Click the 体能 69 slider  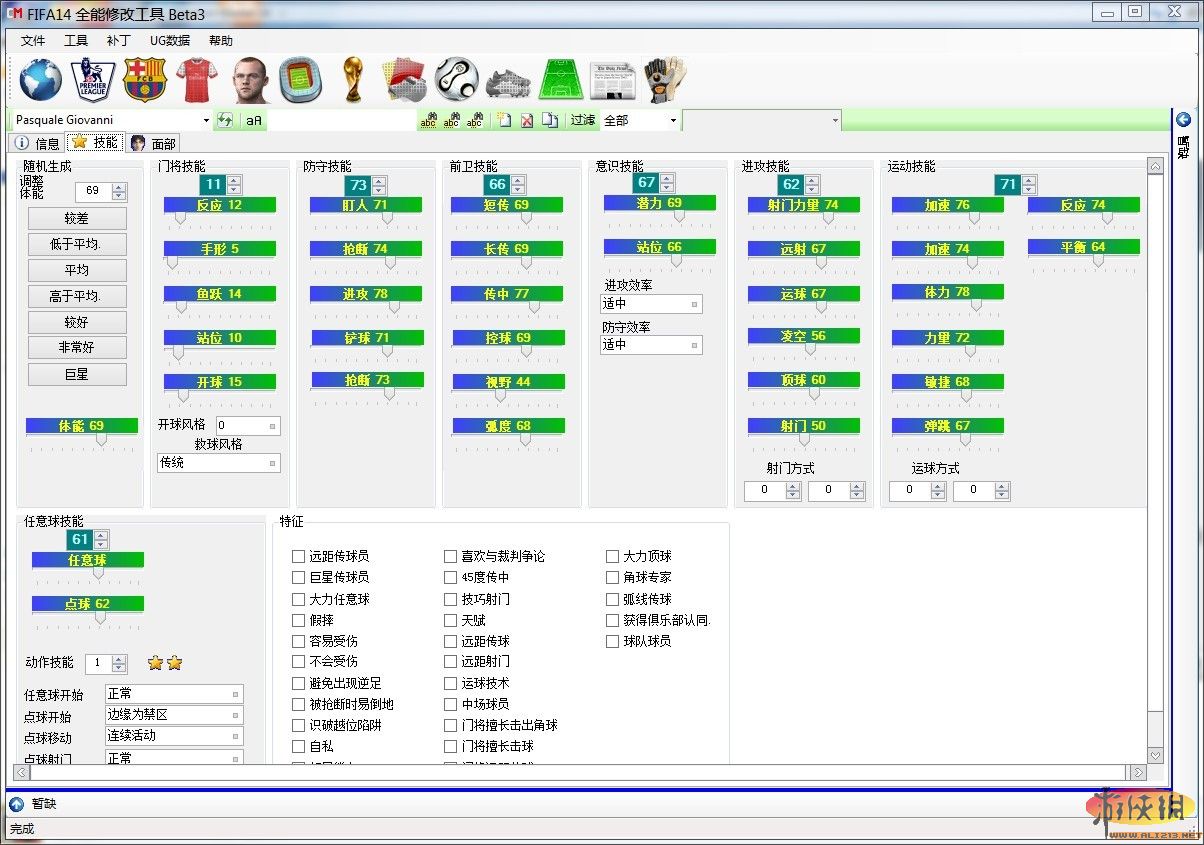click(82, 426)
